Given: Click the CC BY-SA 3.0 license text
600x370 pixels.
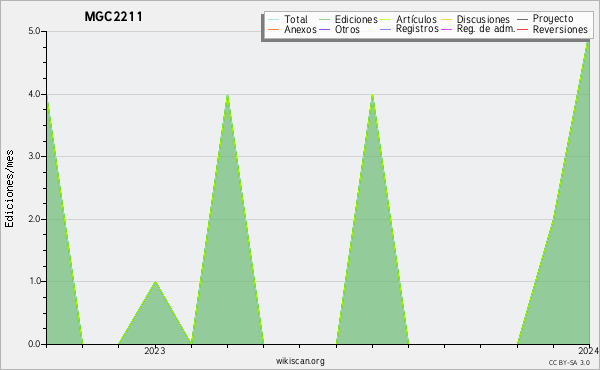Looking at the screenshot, I should [569, 362].
